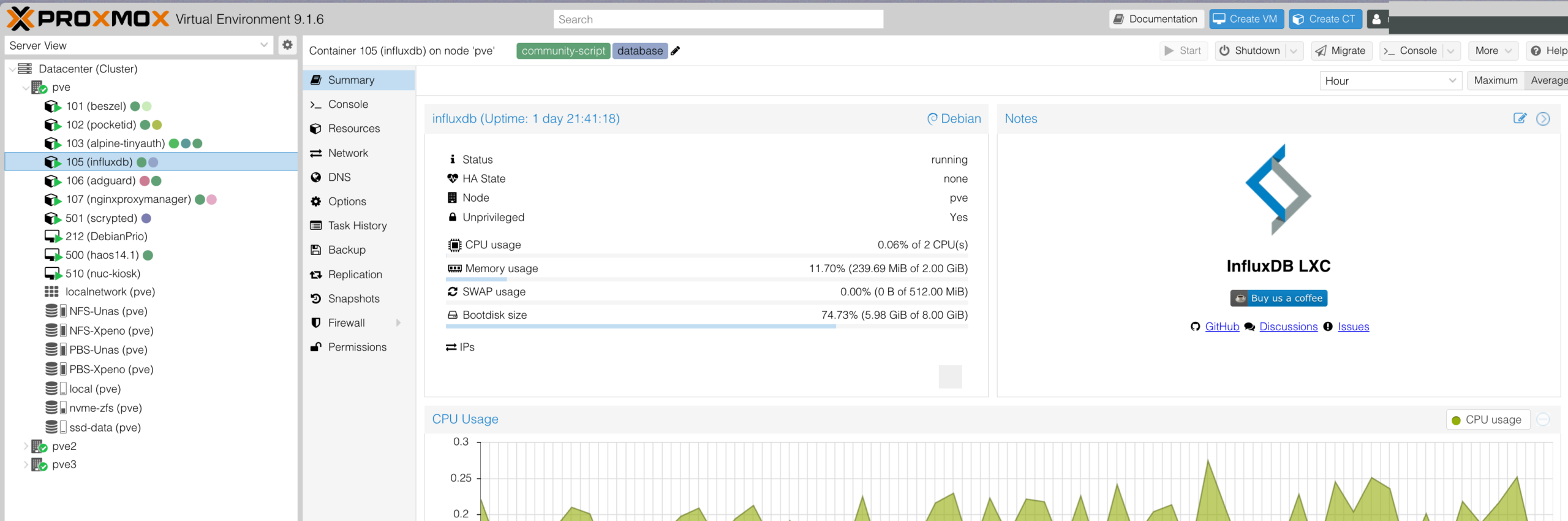Screen dimensions: 1568x521
Task: Select container 101 (beszel)
Action: point(96,106)
